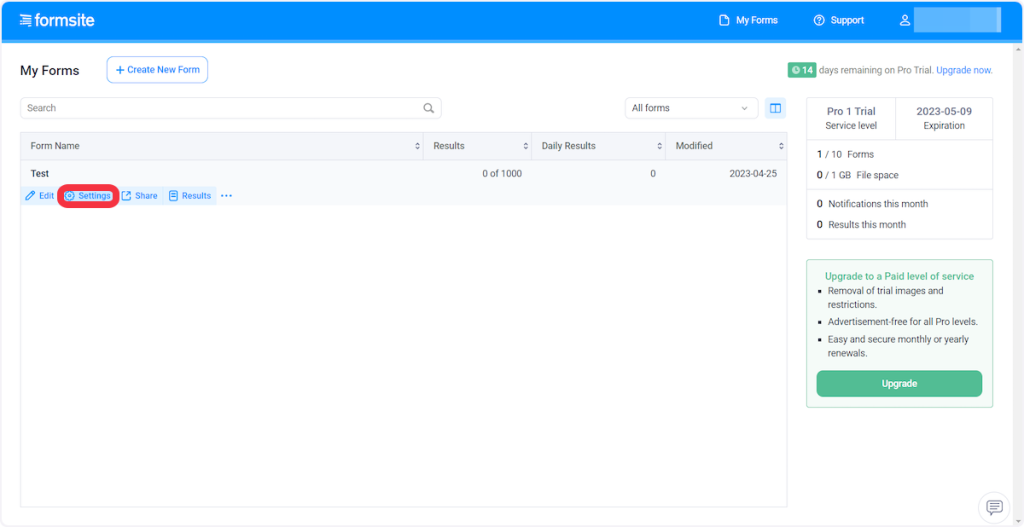Share the Test form
Image resolution: width=1024 pixels, height=527 pixels.
click(140, 196)
